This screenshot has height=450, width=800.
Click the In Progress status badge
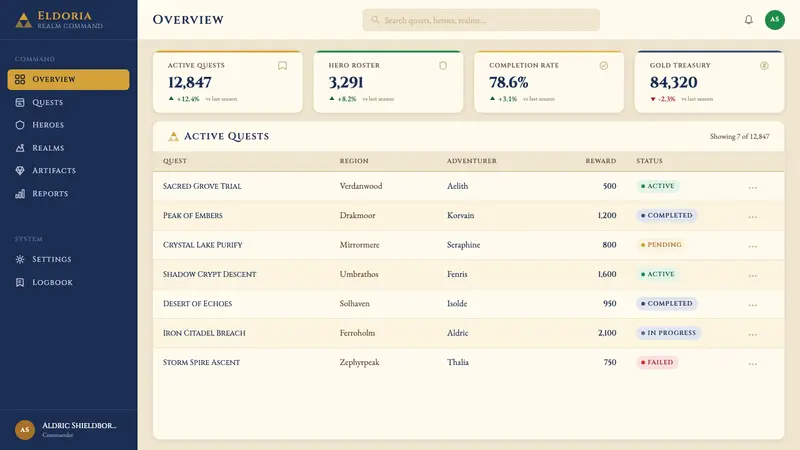pos(668,333)
